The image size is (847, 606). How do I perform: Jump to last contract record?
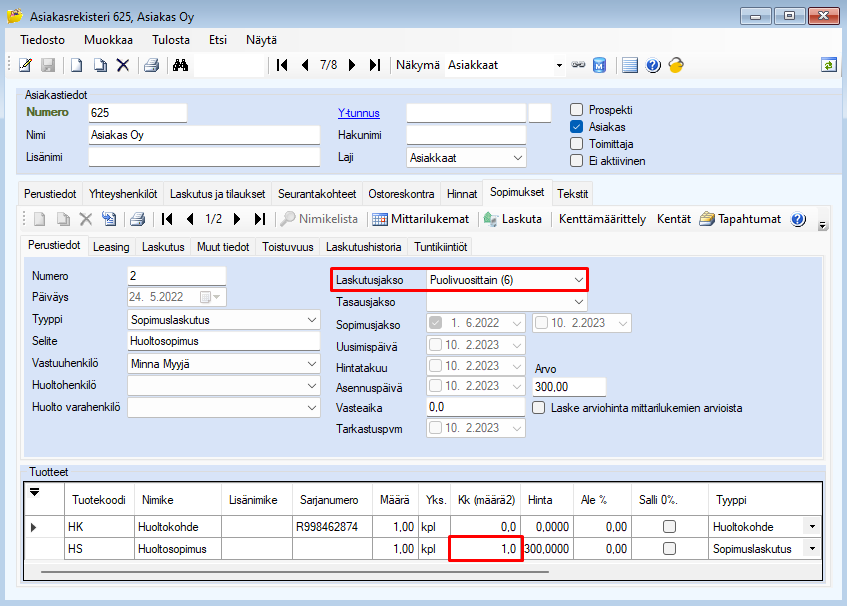260,219
